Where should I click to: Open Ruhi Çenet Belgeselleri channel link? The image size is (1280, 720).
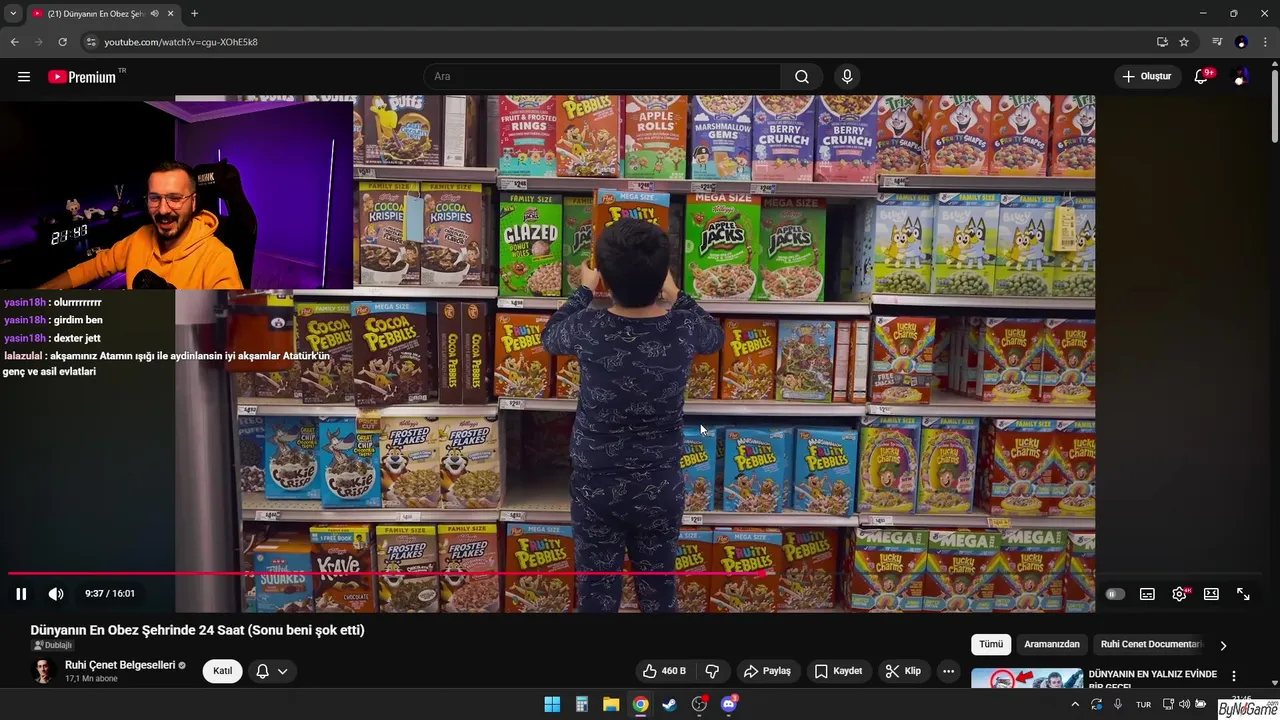120,665
